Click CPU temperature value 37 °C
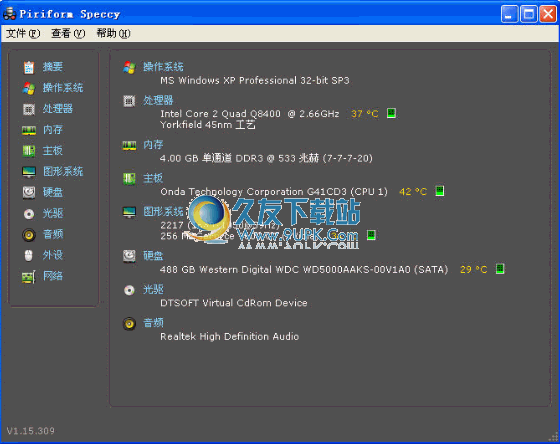 (x=365, y=114)
